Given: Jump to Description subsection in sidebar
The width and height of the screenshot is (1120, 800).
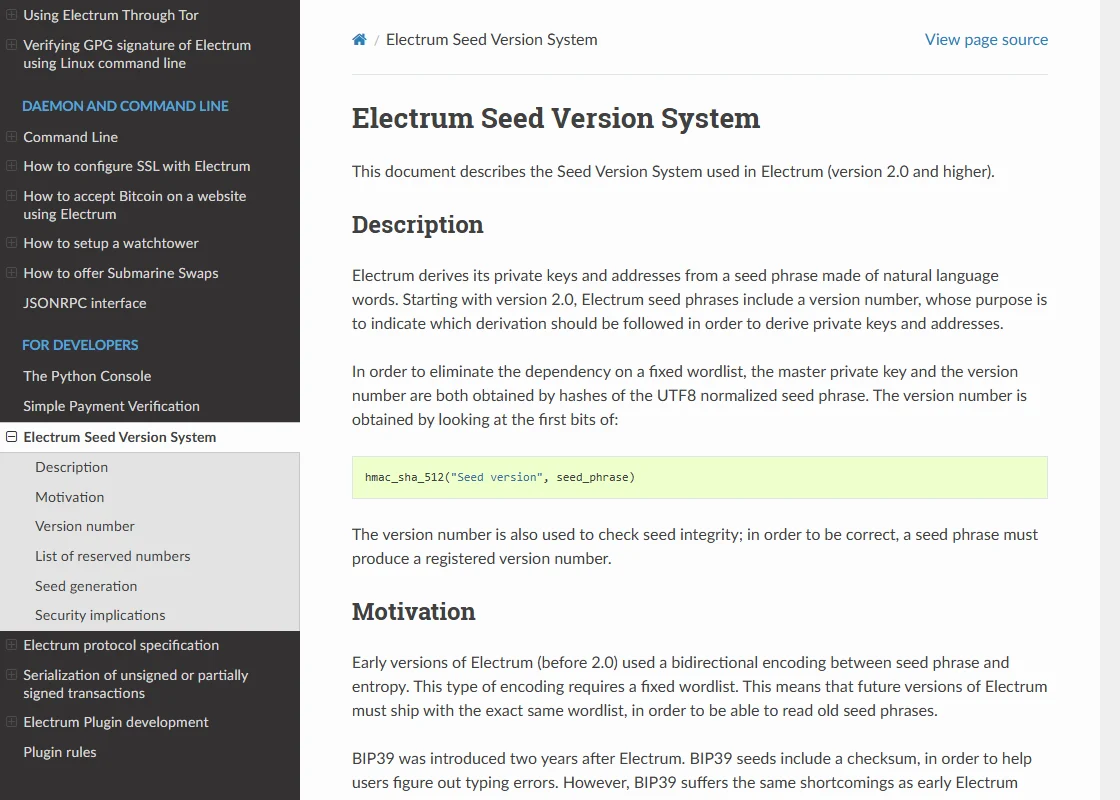Looking at the screenshot, I should pyautogui.click(x=71, y=467).
